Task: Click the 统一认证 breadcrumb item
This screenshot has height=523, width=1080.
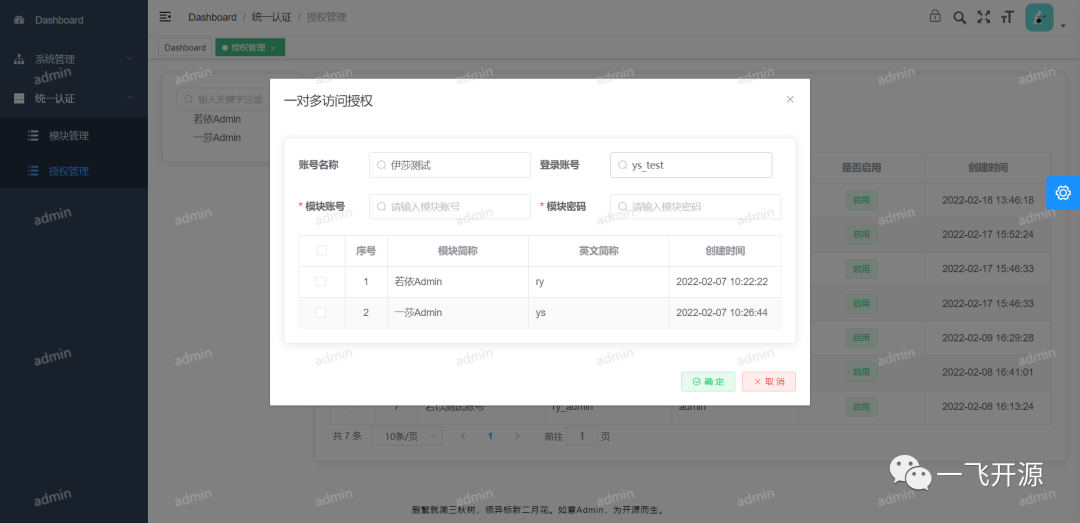Action: point(271,17)
